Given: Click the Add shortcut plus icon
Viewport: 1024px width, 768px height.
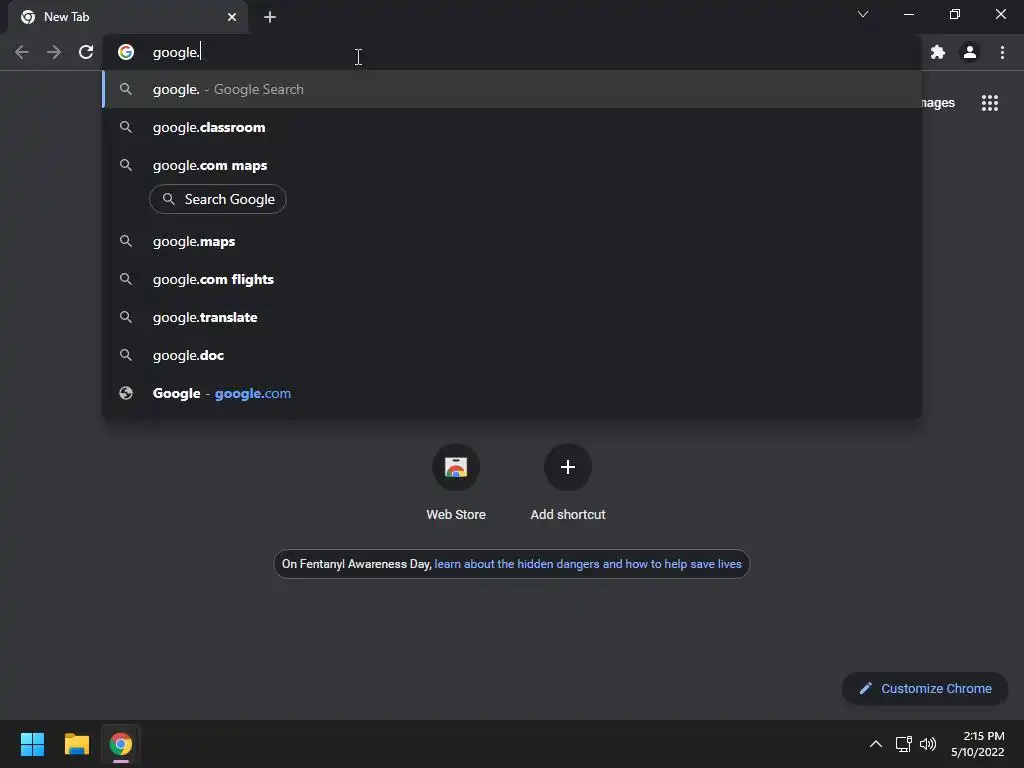Looking at the screenshot, I should (568, 467).
